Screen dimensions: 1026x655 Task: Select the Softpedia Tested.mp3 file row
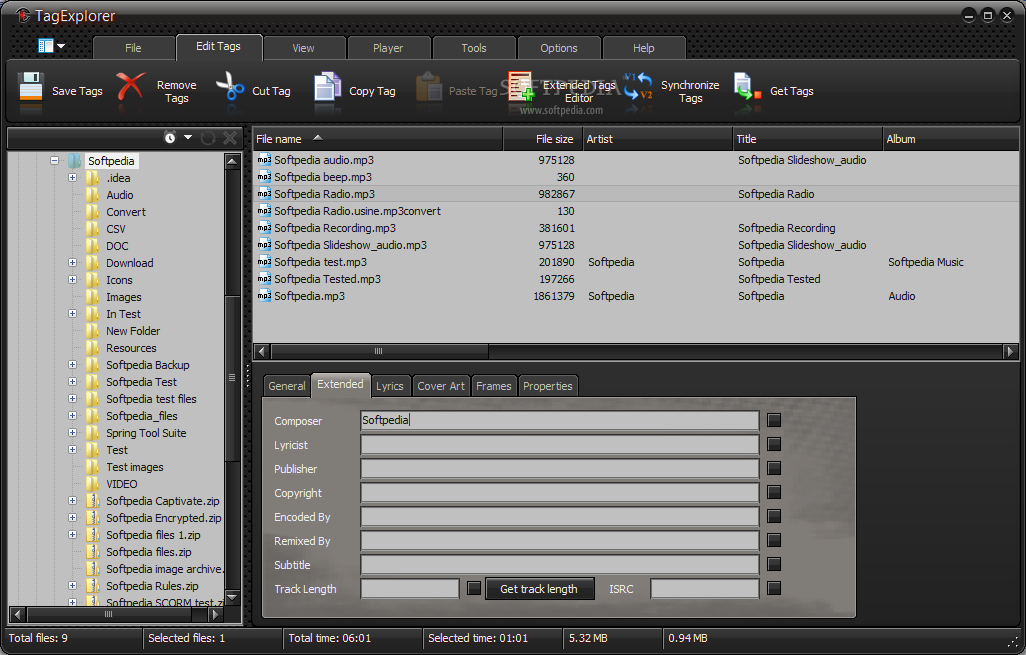pyautogui.click(x=635, y=279)
